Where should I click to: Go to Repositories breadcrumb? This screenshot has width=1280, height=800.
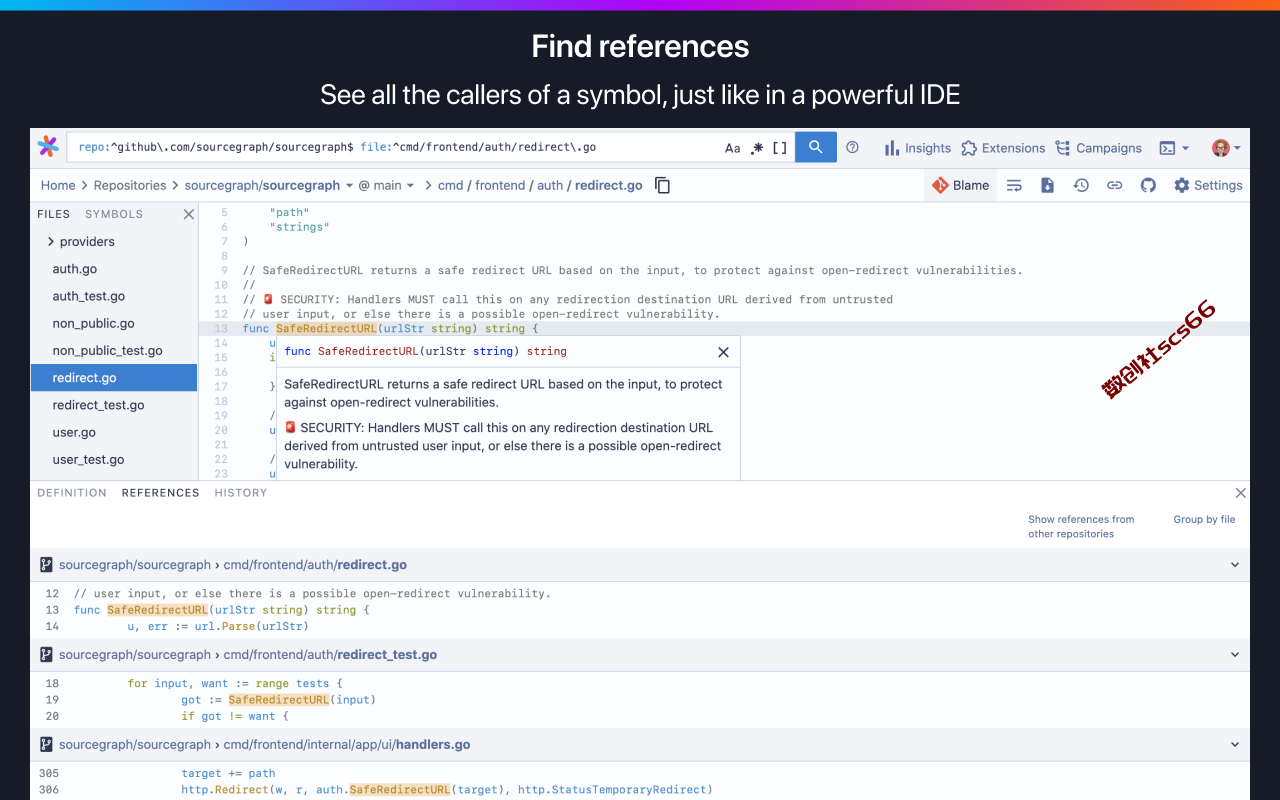pos(130,185)
